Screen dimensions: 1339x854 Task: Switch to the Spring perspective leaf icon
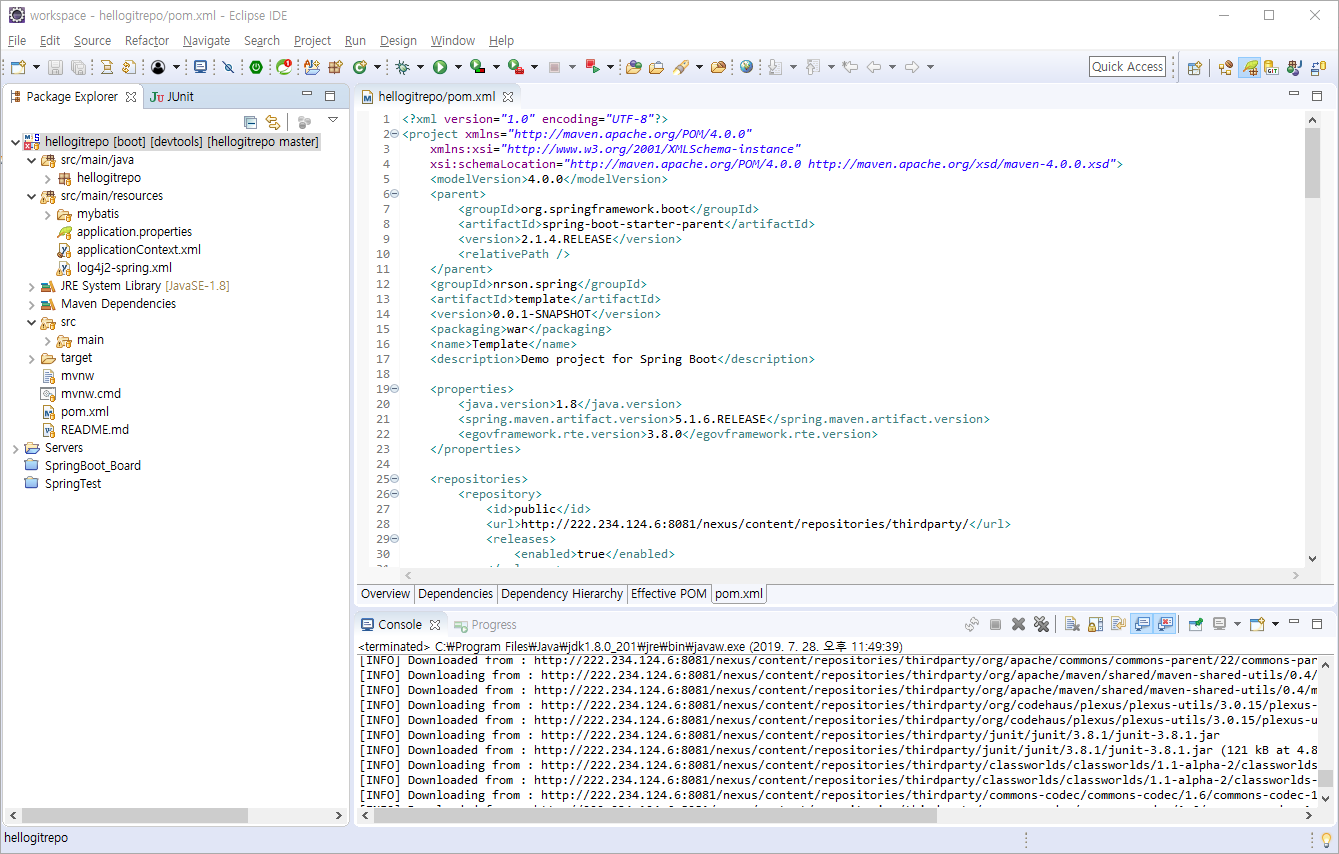click(x=1249, y=67)
